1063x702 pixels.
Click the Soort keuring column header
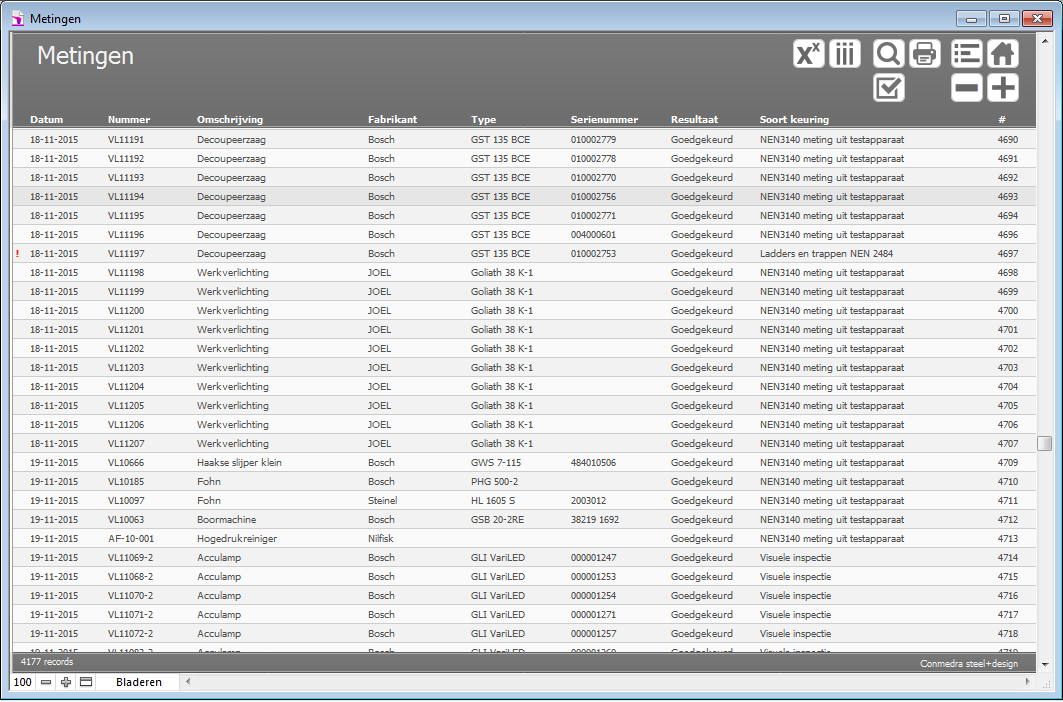(x=795, y=120)
